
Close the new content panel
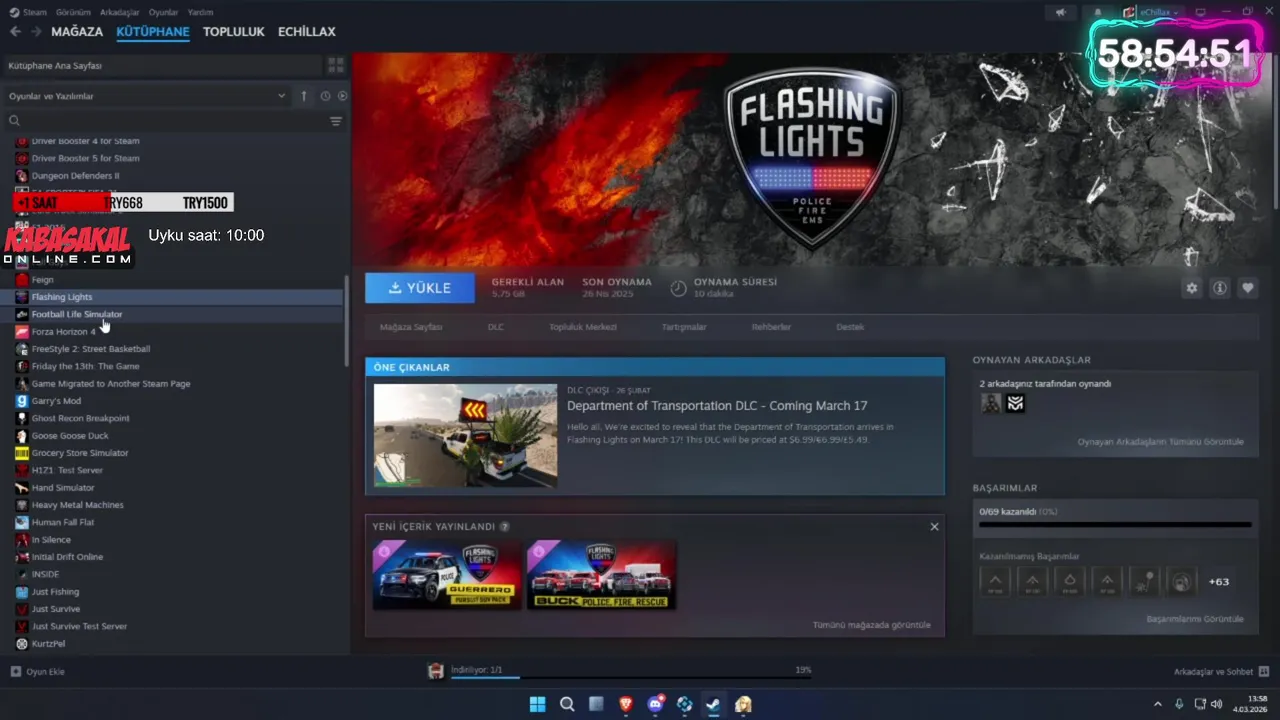[x=934, y=526]
